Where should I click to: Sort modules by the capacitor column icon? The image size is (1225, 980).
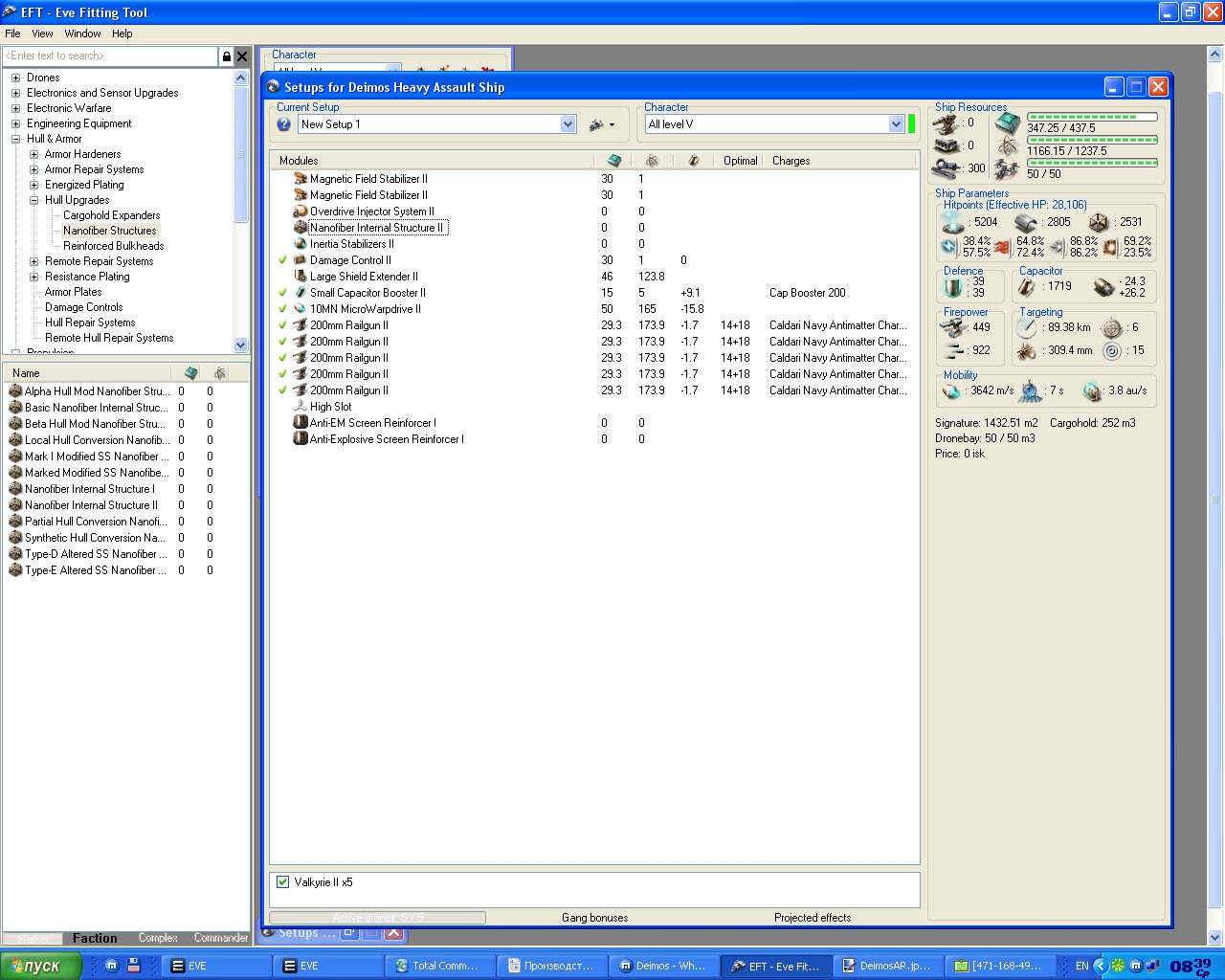click(694, 161)
